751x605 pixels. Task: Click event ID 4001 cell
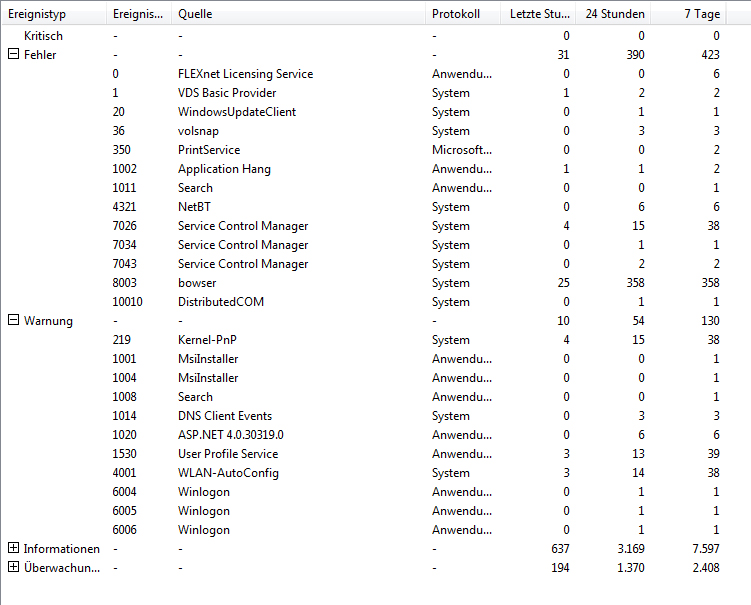point(125,473)
